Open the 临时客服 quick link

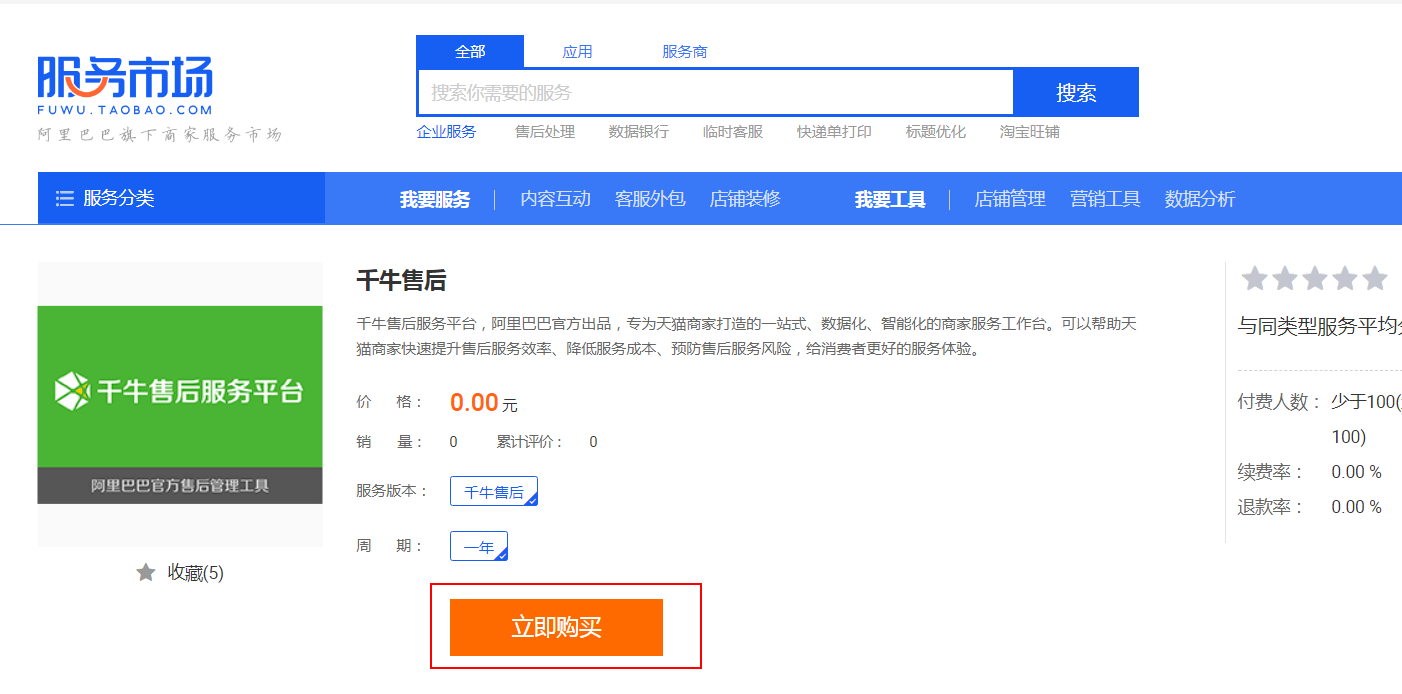(x=733, y=132)
